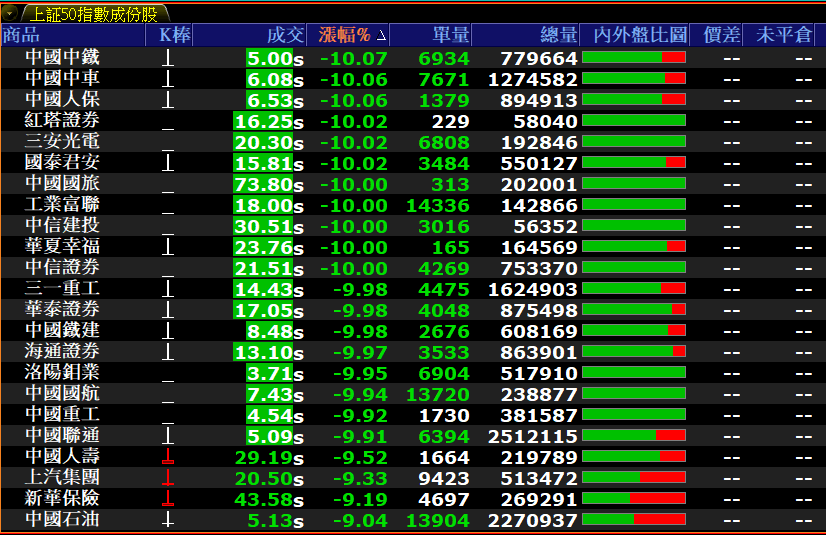
Task: Select stock 中信建投
Action: click(62, 226)
